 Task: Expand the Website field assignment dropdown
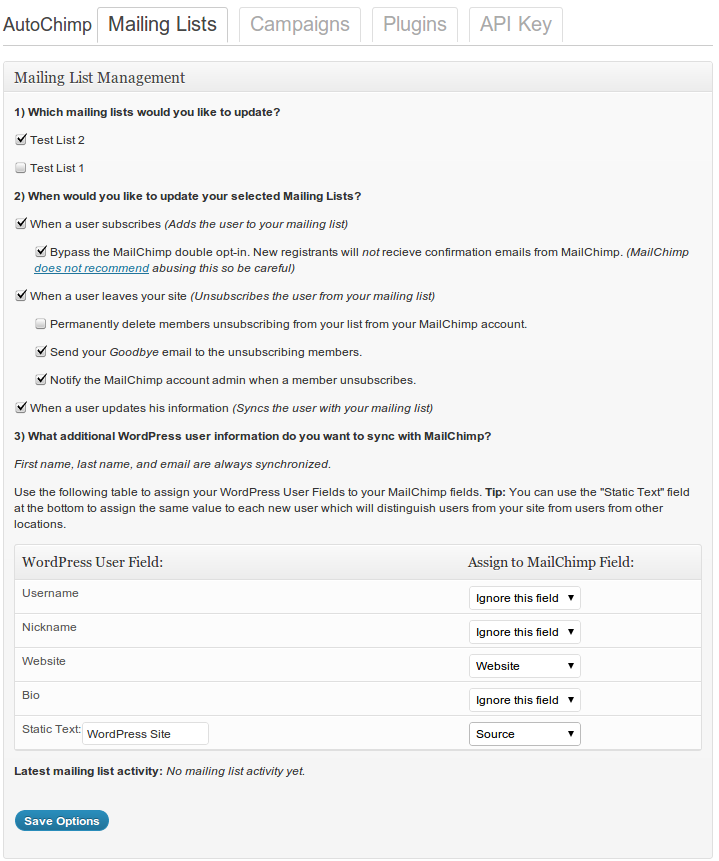click(x=525, y=666)
